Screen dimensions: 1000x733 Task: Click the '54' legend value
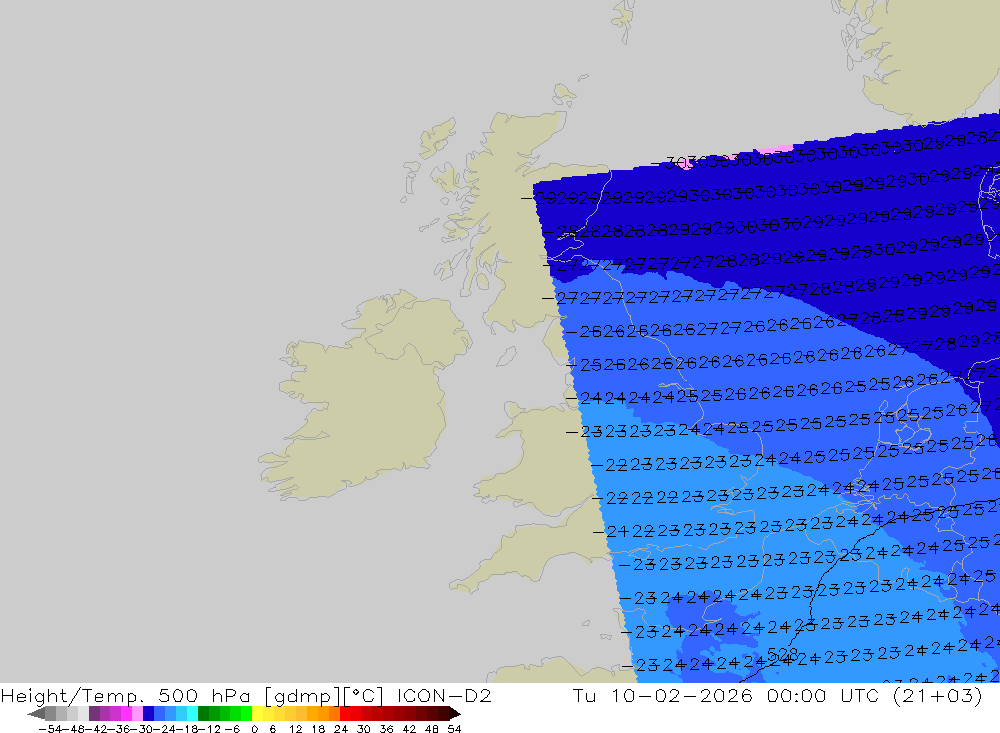pos(454,729)
